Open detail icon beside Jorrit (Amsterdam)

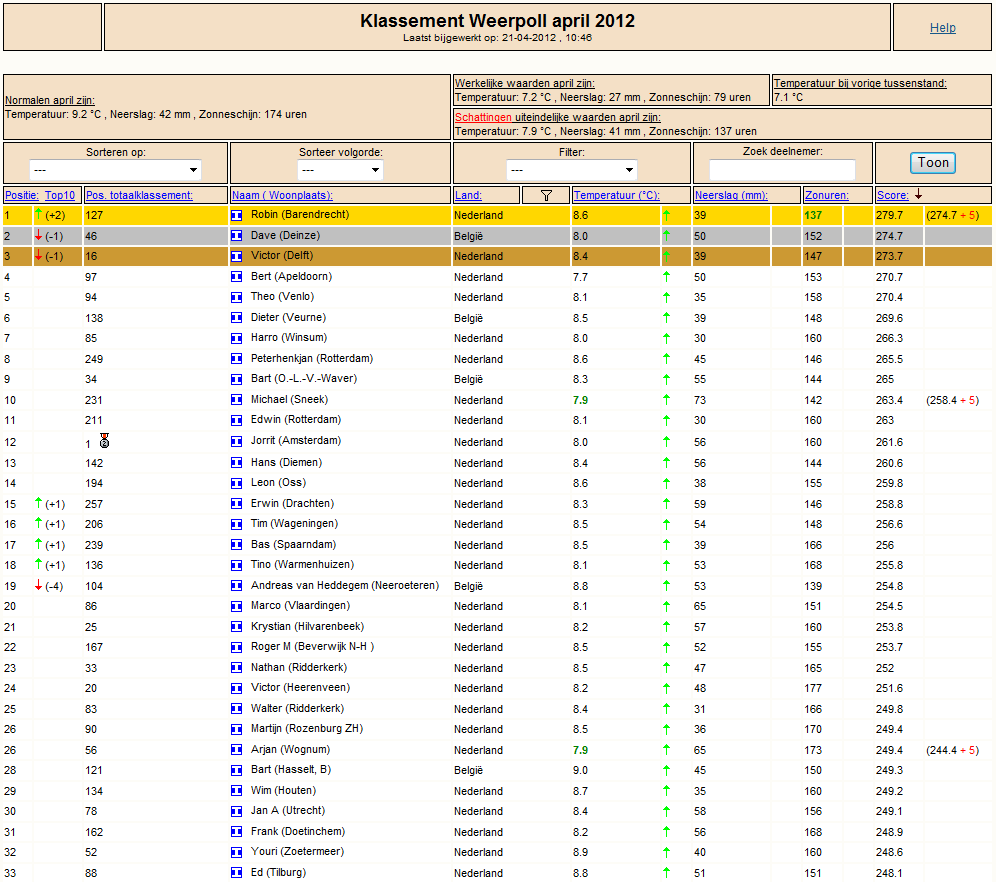236,441
